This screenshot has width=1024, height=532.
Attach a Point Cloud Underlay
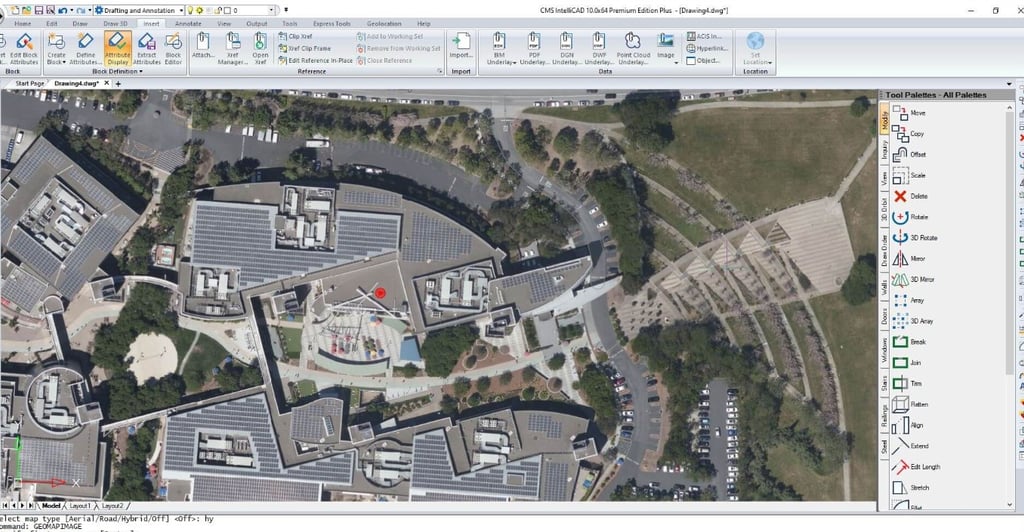click(633, 48)
